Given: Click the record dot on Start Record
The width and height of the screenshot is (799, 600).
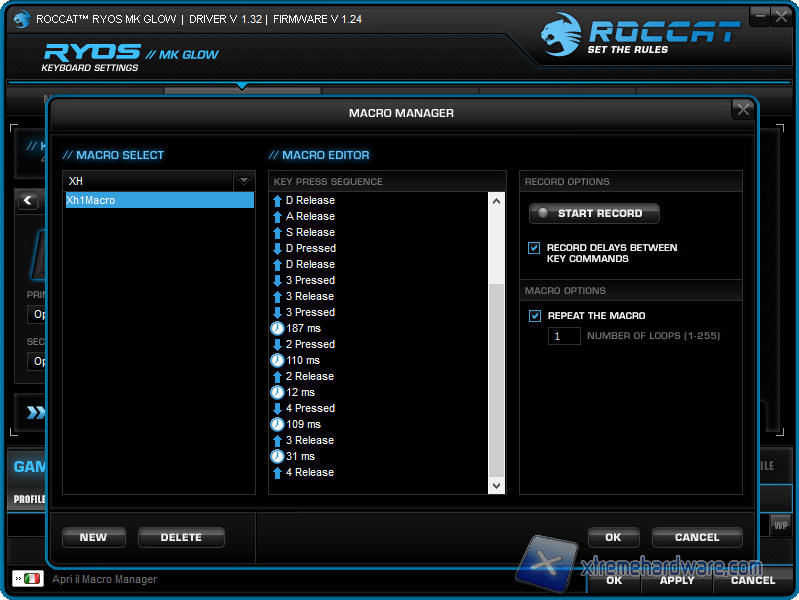Looking at the screenshot, I should click(543, 213).
